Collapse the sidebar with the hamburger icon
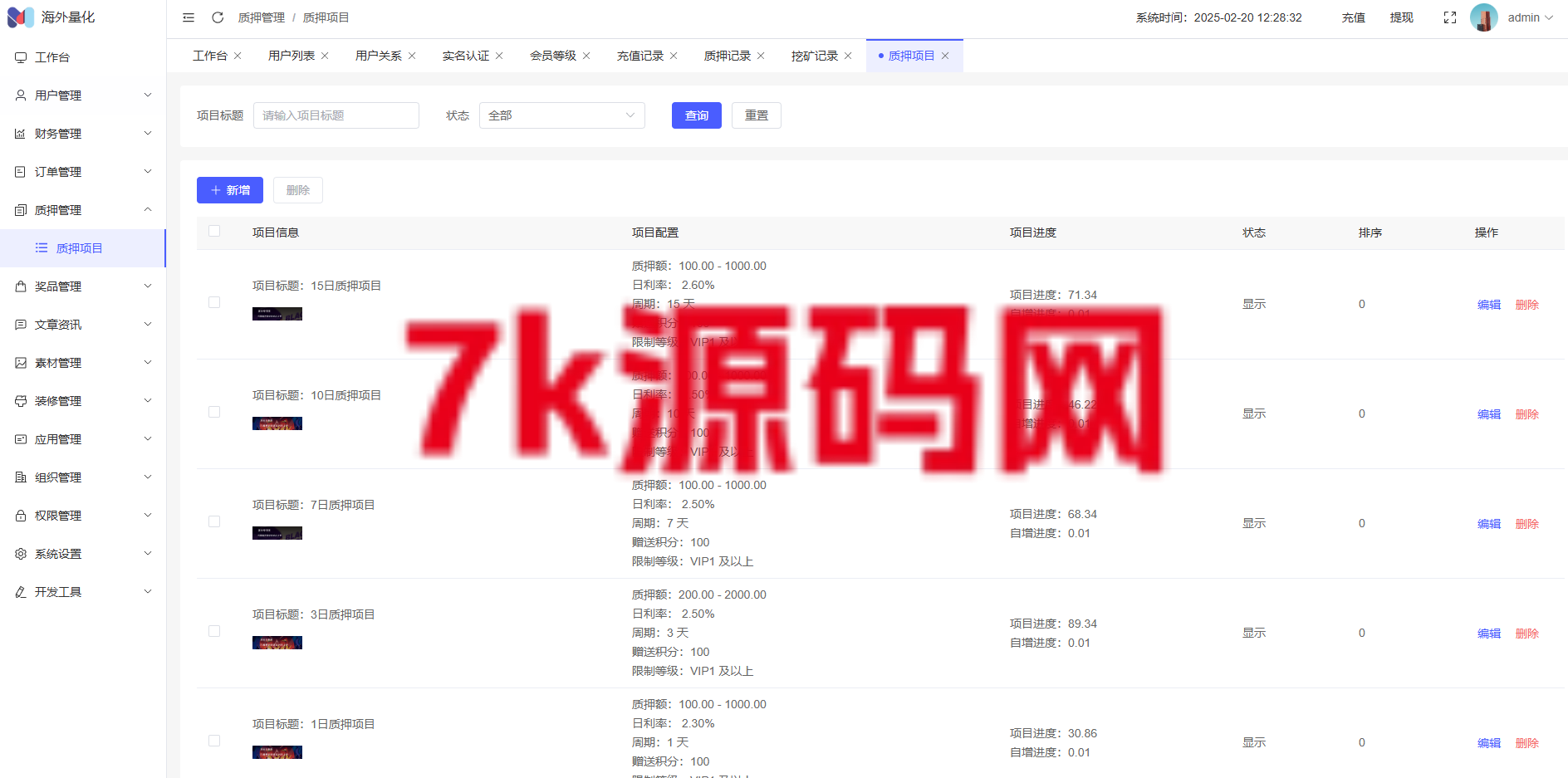Image resolution: width=1568 pixels, height=778 pixels. pyautogui.click(x=189, y=17)
